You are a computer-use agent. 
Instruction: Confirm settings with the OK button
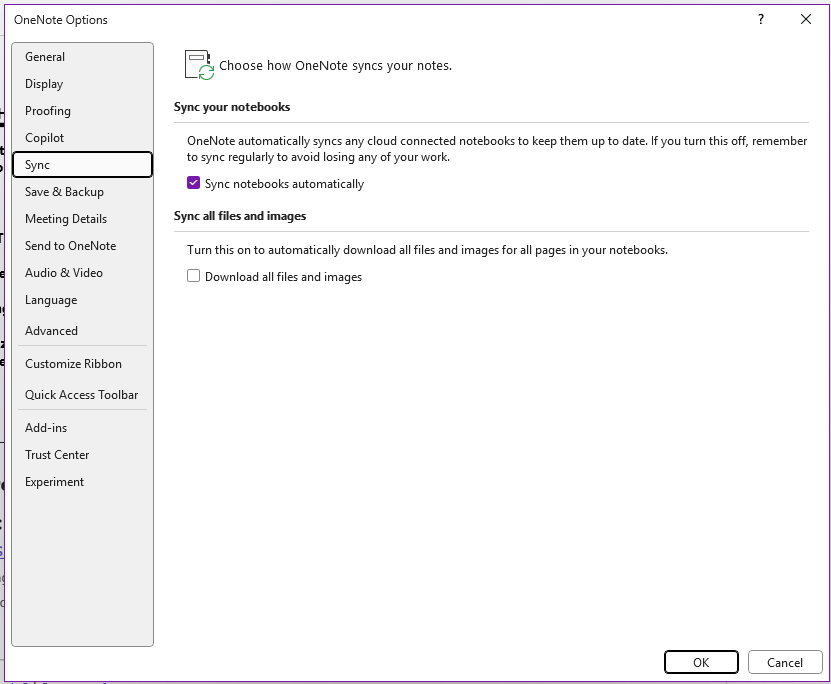tap(701, 662)
